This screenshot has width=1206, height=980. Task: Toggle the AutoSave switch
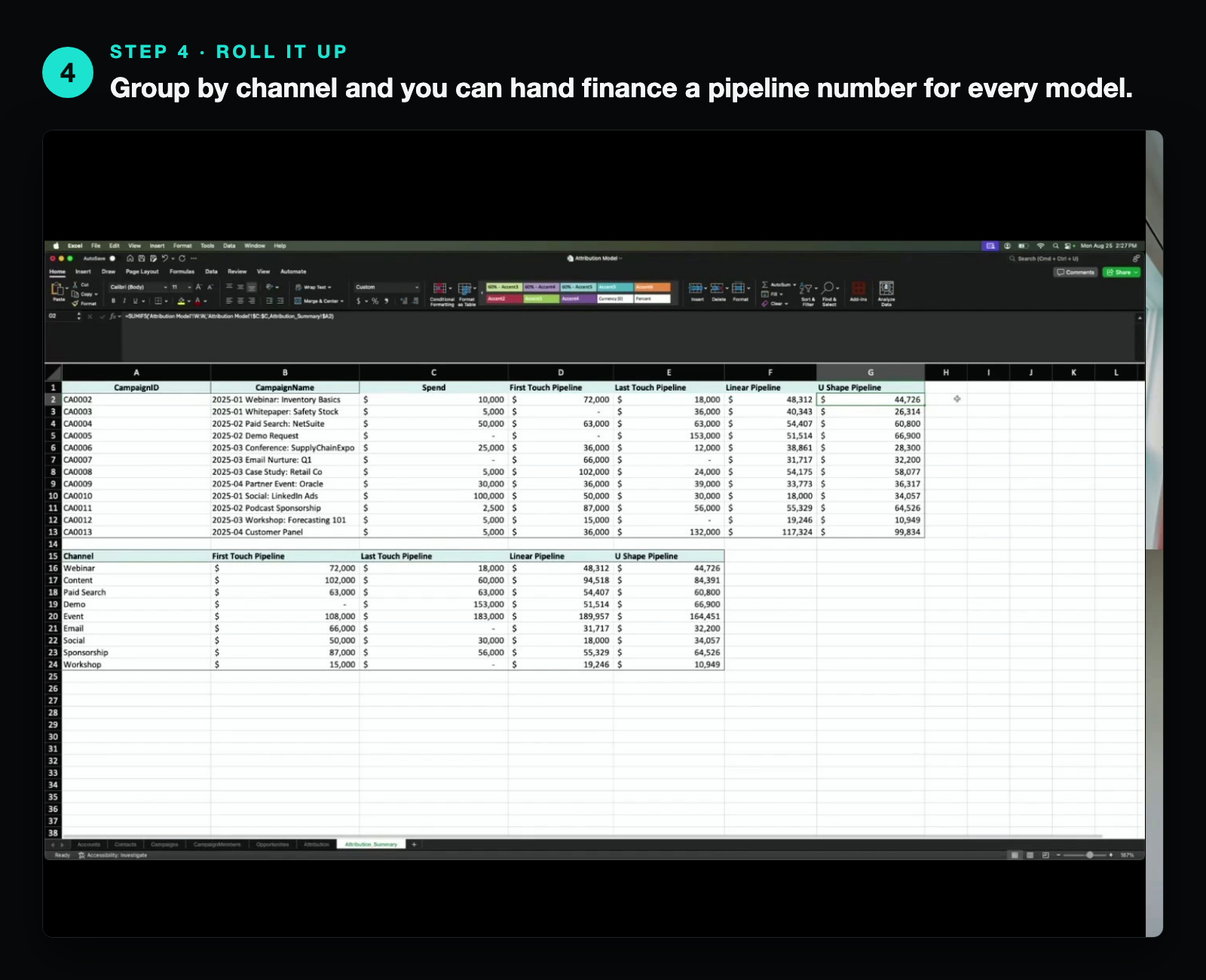112,259
